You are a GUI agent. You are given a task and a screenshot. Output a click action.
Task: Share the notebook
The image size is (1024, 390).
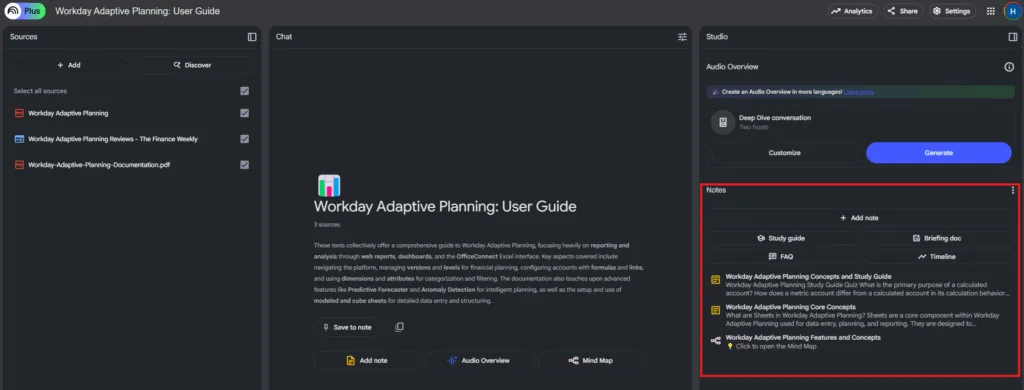[903, 11]
